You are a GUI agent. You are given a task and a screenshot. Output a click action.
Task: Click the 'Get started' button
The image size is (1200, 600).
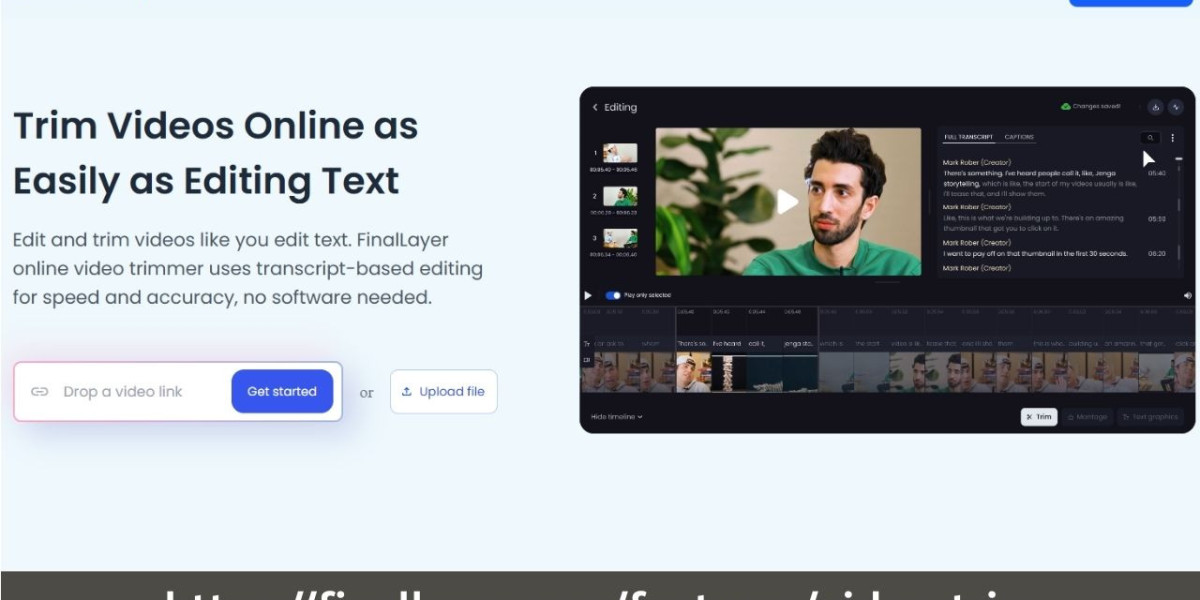point(282,391)
